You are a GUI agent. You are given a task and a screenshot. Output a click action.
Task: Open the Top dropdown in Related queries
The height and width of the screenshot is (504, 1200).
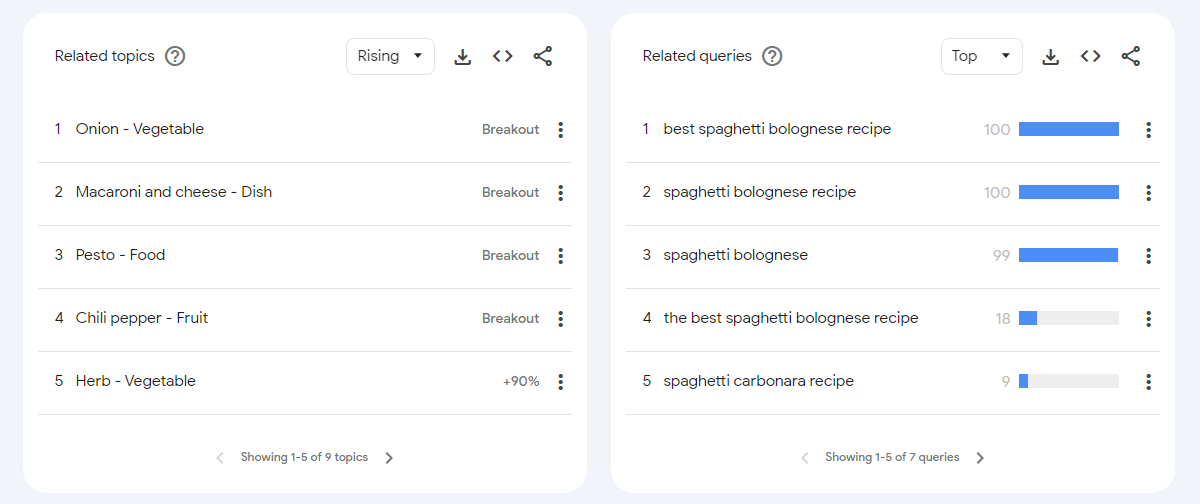tap(981, 56)
